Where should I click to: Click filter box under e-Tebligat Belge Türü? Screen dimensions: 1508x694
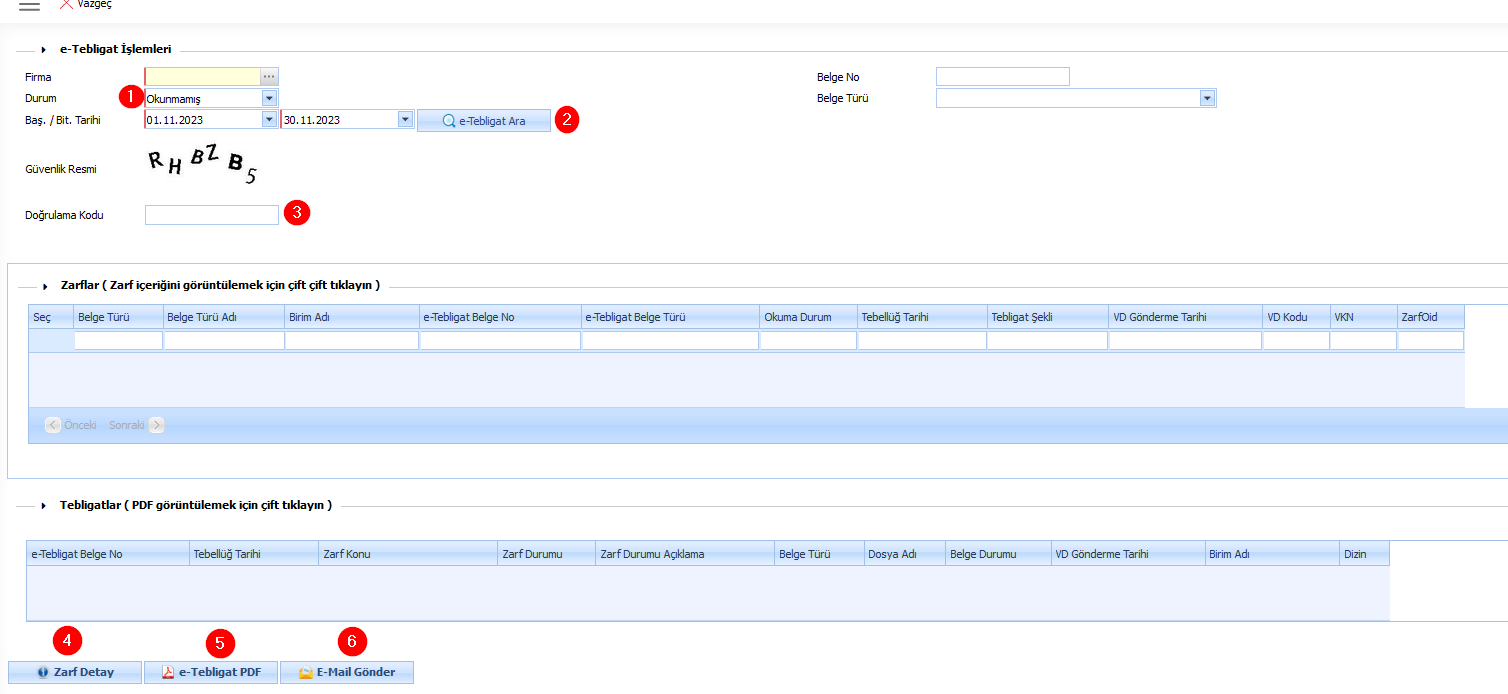pos(671,341)
